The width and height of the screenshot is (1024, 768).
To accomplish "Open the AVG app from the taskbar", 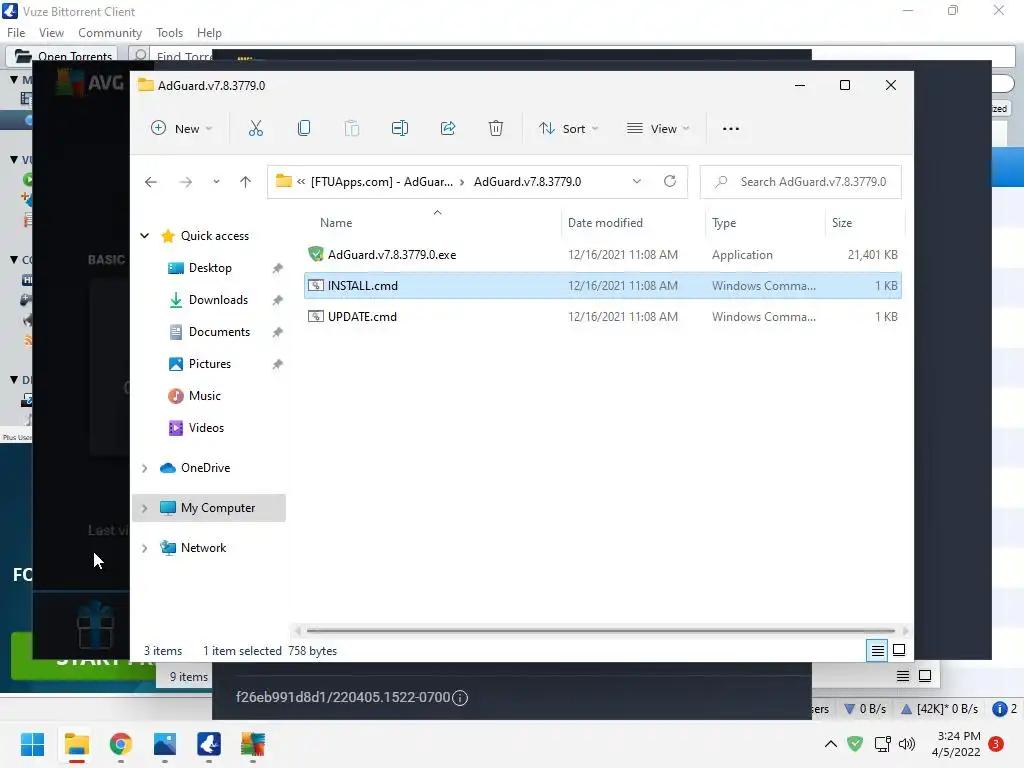I will coord(253,744).
